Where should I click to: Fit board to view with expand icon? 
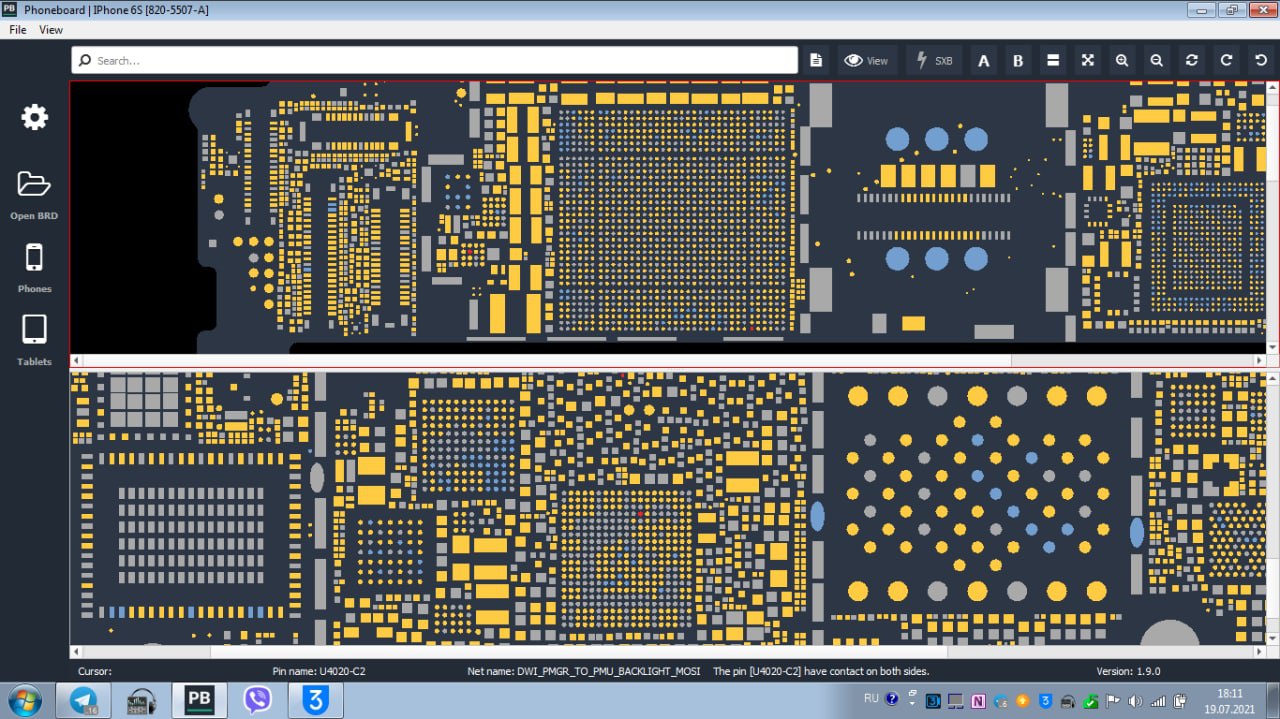coord(1087,60)
